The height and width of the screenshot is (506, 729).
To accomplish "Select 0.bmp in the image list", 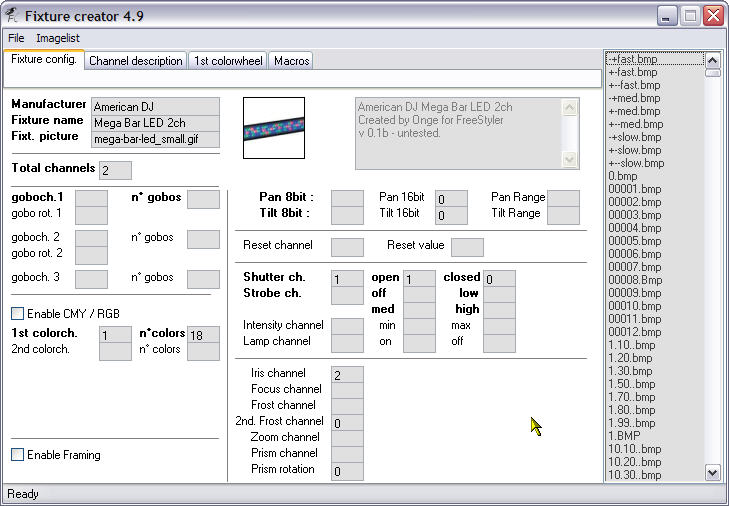I will [655, 176].
